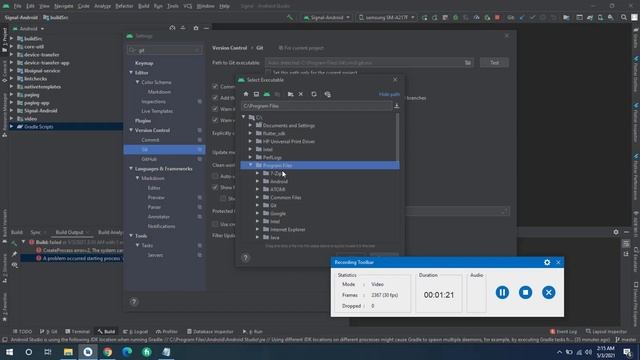Toggle the second 'Warn' checkbox
640x360 pixels.
tap(215, 120)
